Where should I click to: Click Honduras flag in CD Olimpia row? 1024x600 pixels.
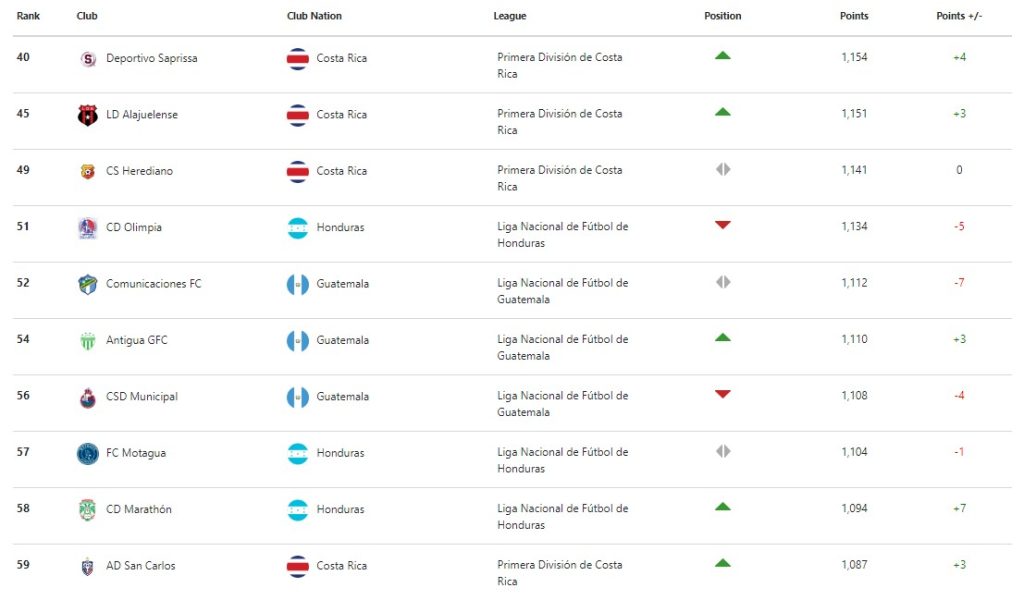click(298, 228)
